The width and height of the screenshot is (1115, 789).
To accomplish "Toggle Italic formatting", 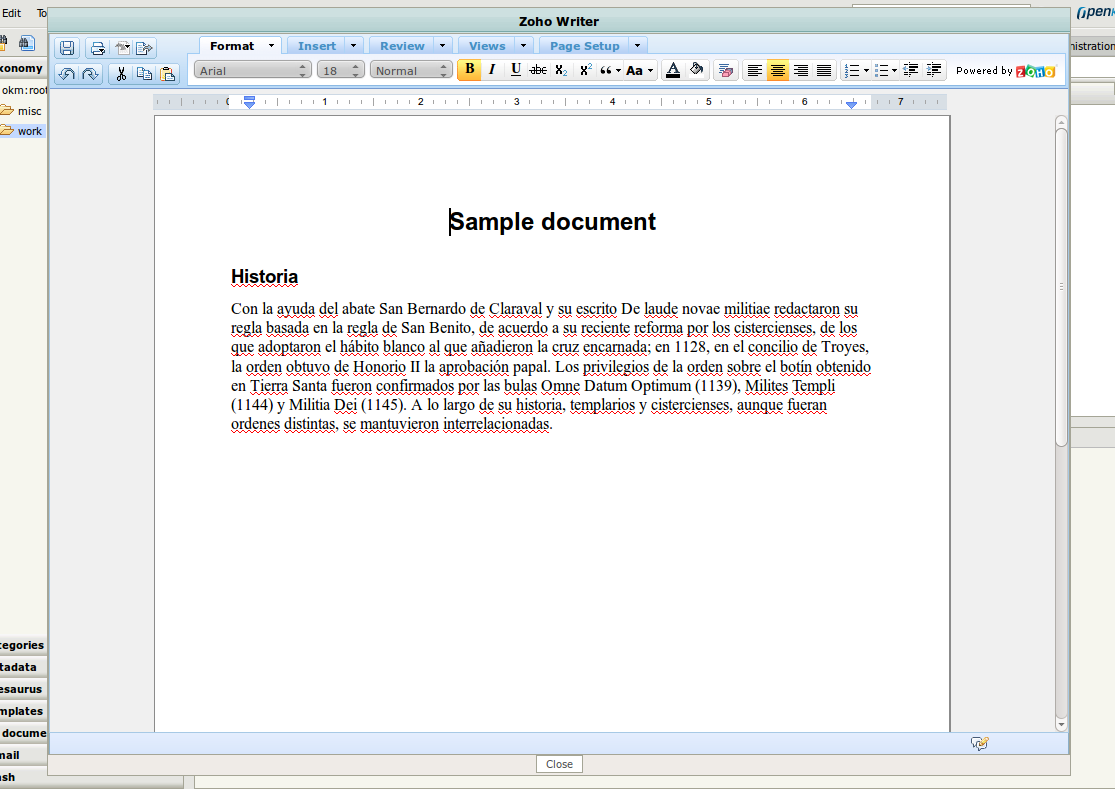I will pyautogui.click(x=492, y=70).
